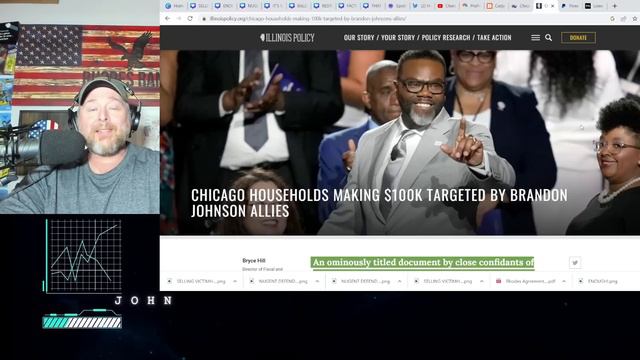Open OUR STORY in the site navigation
The height and width of the screenshot is (360, 640).
tap(359, 38)
